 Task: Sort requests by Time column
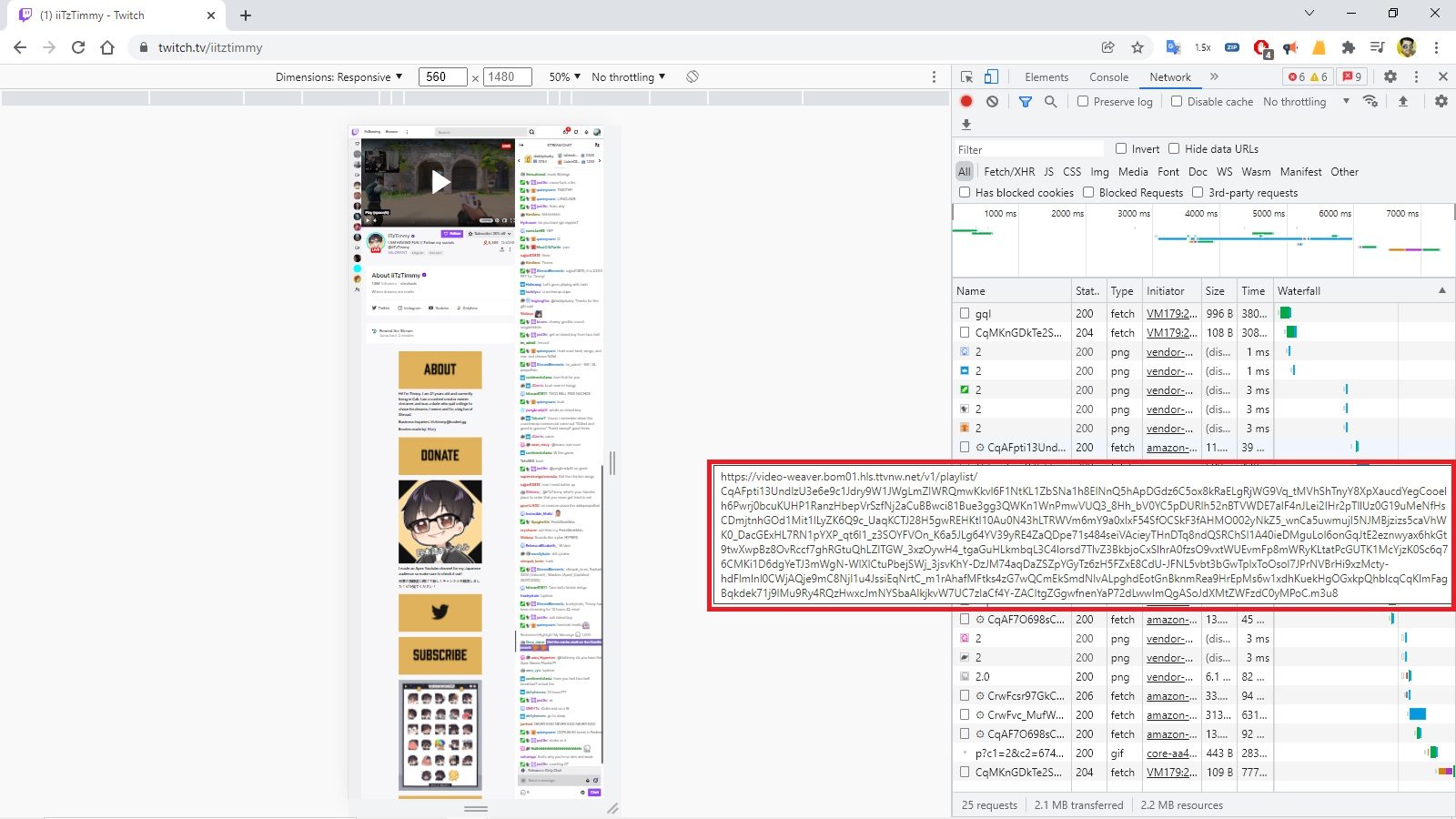coord(1254,290)
